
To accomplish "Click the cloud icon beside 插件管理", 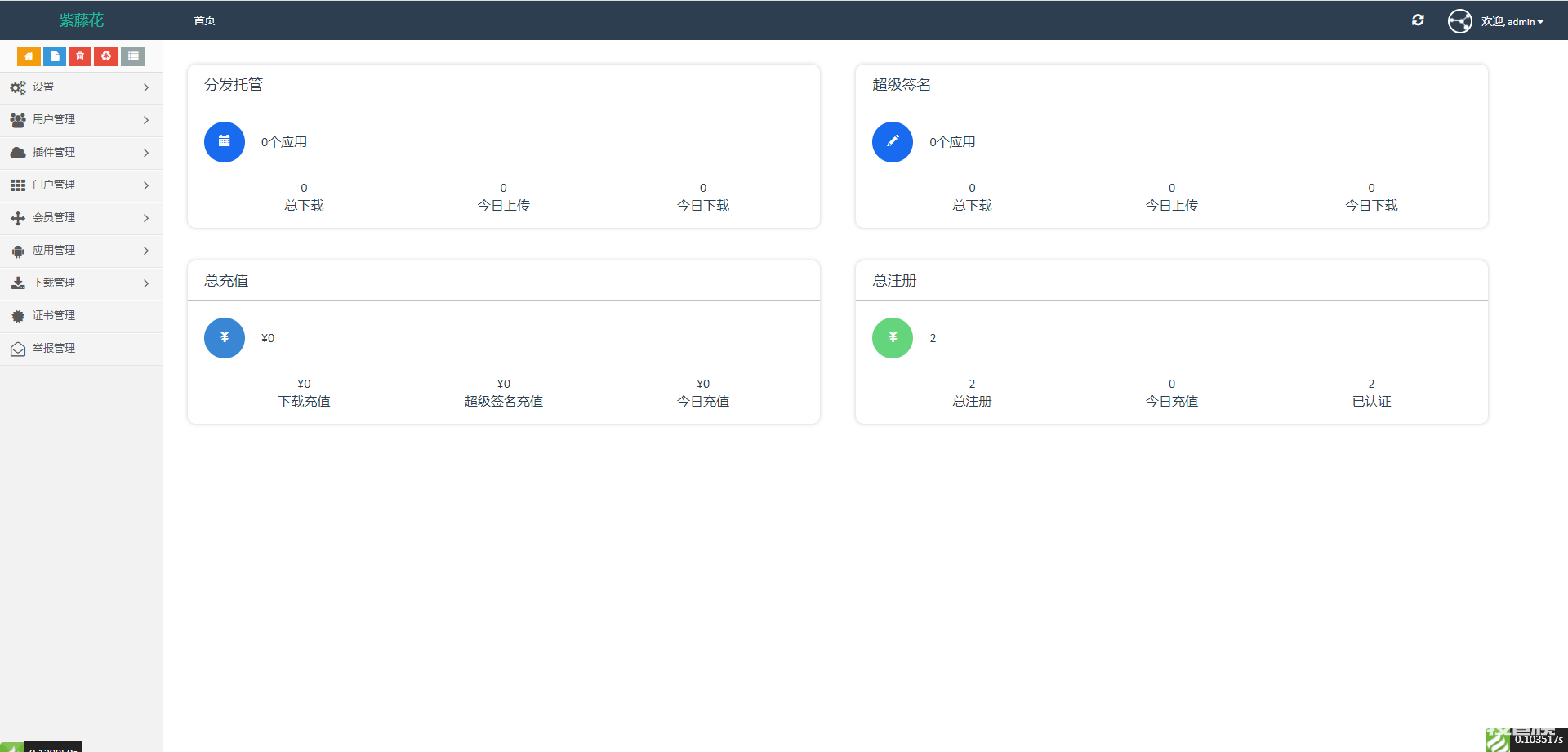I will pos(18,153).
